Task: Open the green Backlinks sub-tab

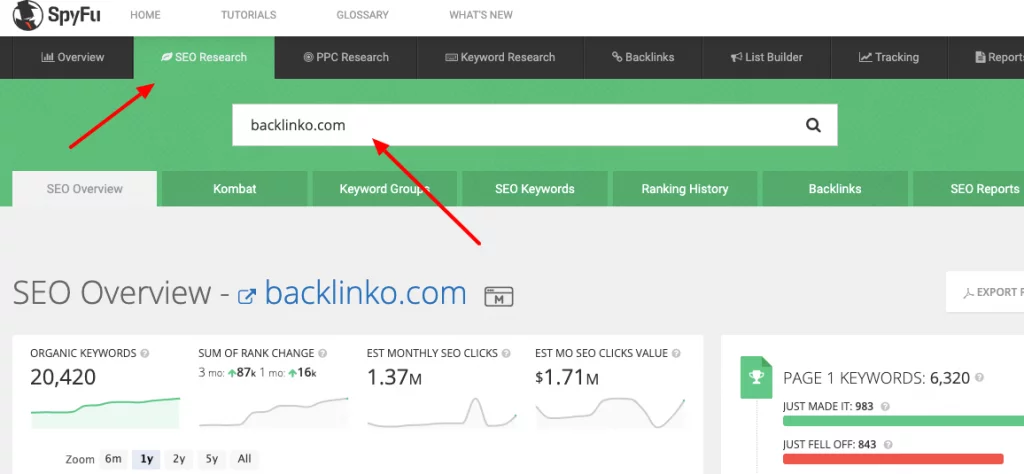Action: pyautogui.click(x=835, y=189)
